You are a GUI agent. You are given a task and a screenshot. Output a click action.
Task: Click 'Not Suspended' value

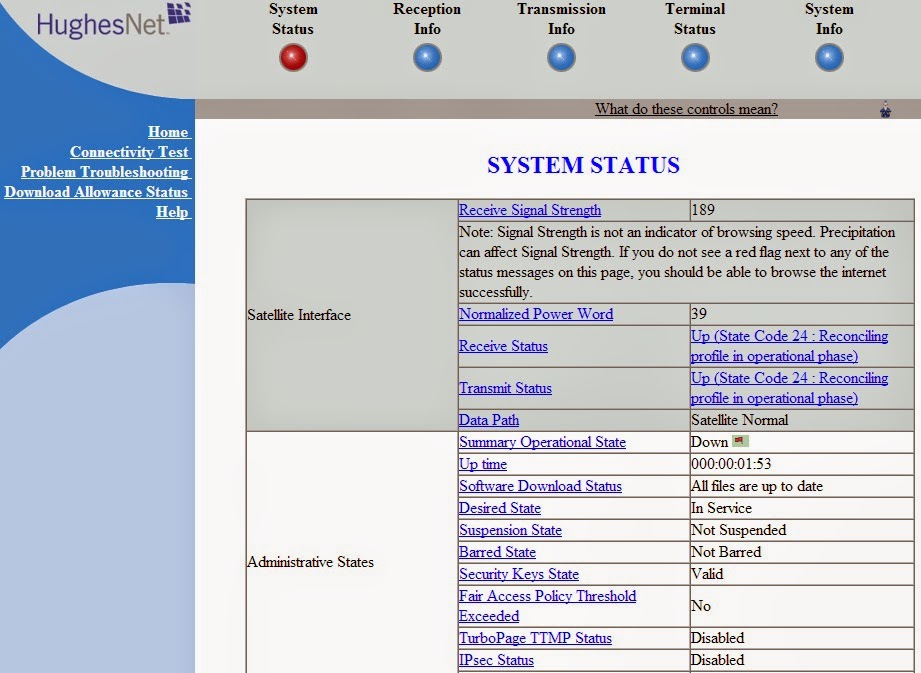(x=738, y=530)
